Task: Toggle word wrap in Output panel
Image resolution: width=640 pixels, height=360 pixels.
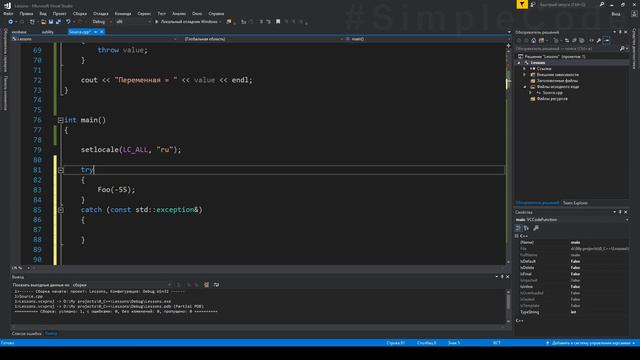Action: pos(216,285)
